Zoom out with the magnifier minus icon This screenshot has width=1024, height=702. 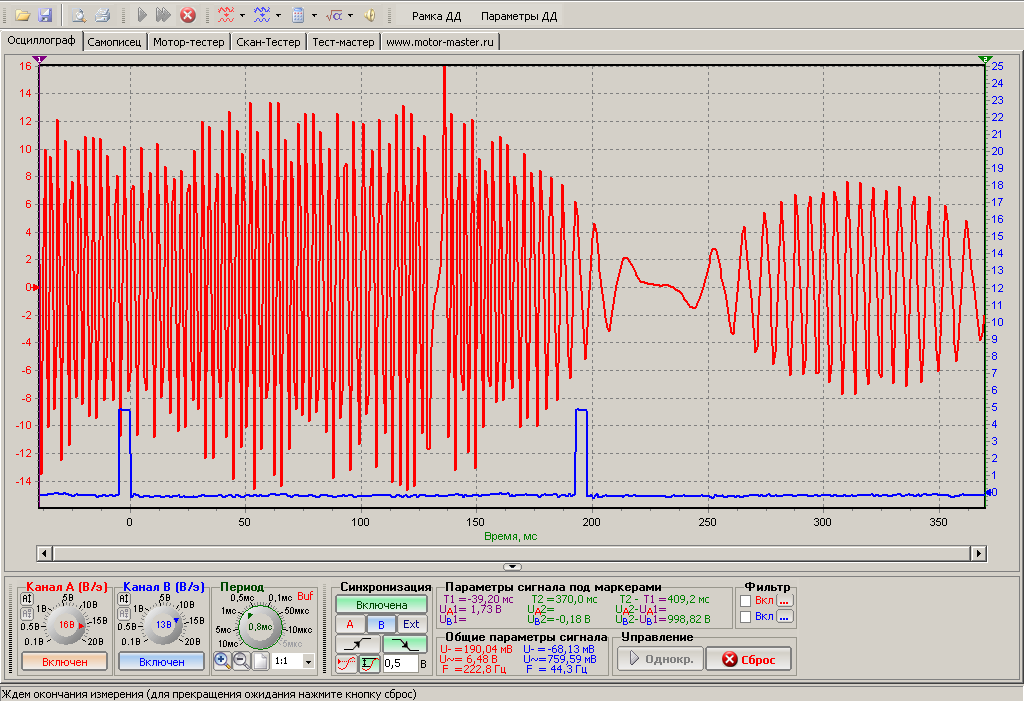tap(240, 661)
